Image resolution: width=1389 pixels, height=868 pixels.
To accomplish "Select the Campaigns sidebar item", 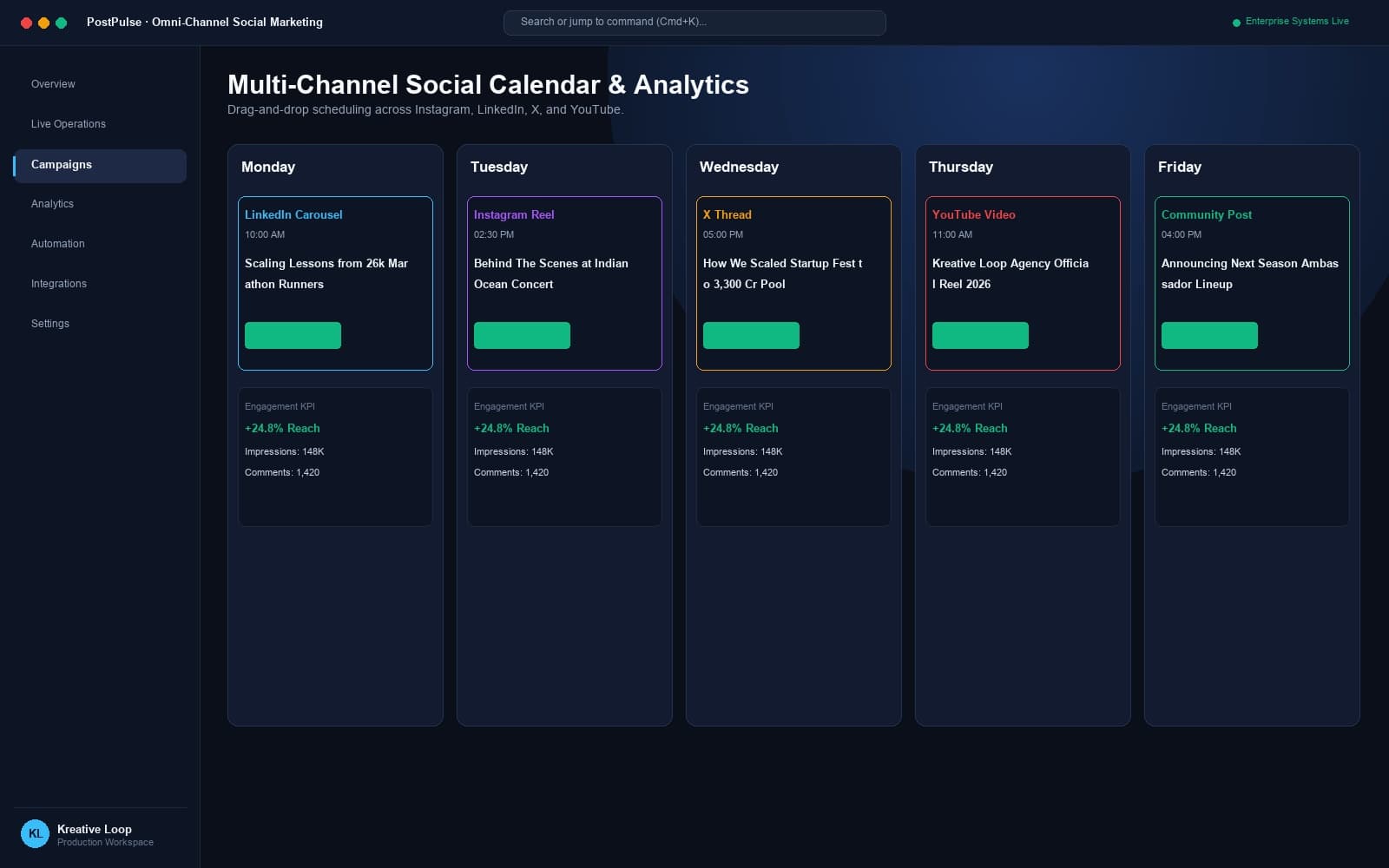I will pos(100,166).
